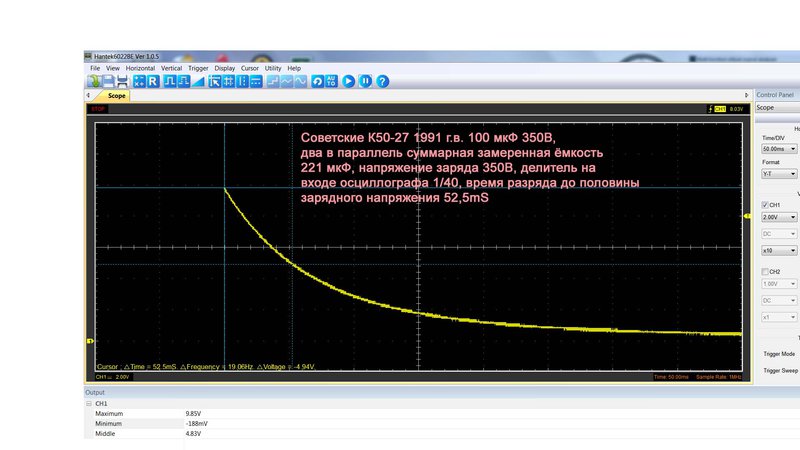Open the CH2 x1 probe dropdown
800x450 pixels.
[x=779, y=317]
